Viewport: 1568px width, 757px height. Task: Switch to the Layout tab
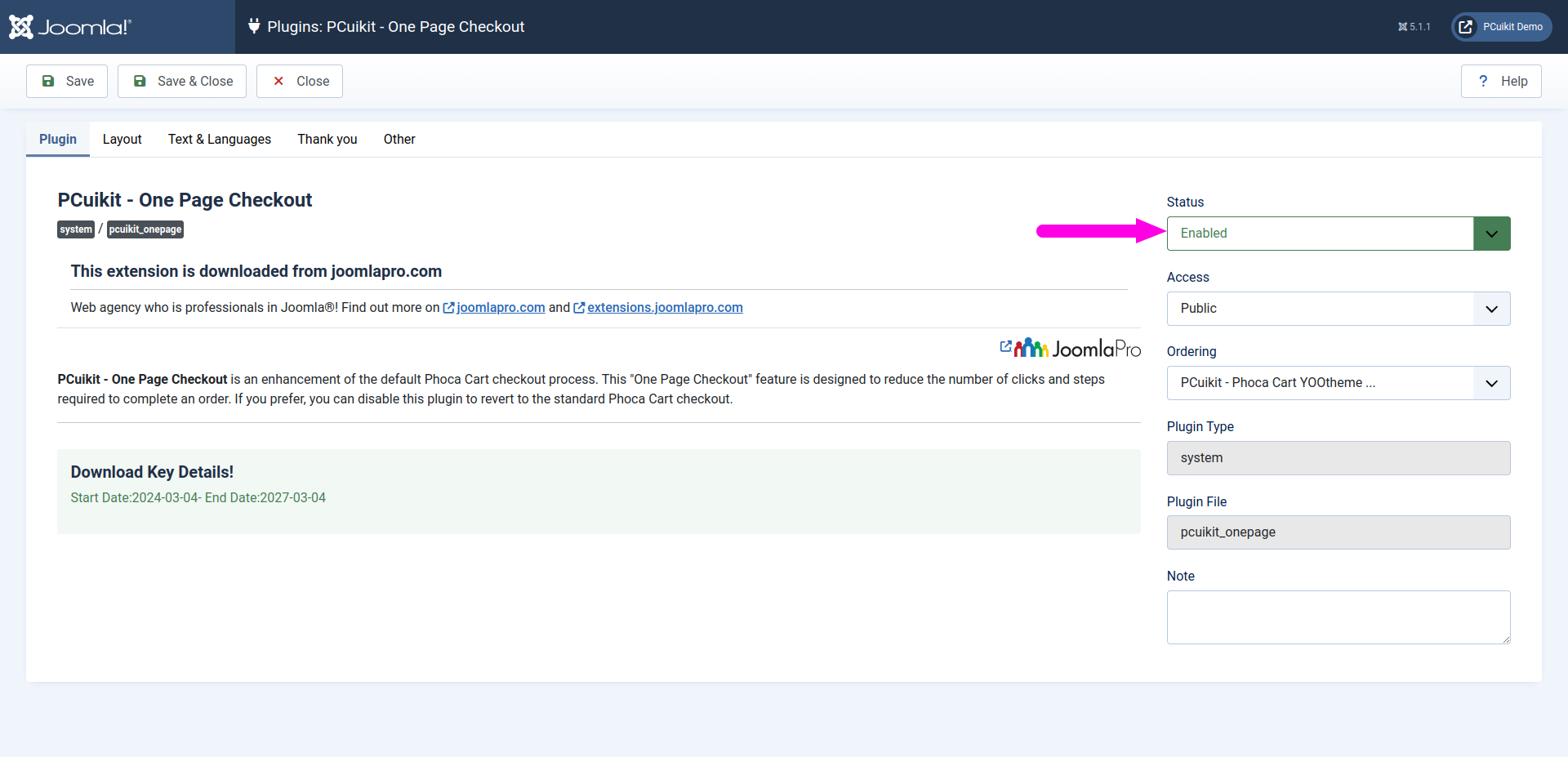pyautogui.click(x=122, y=139)
